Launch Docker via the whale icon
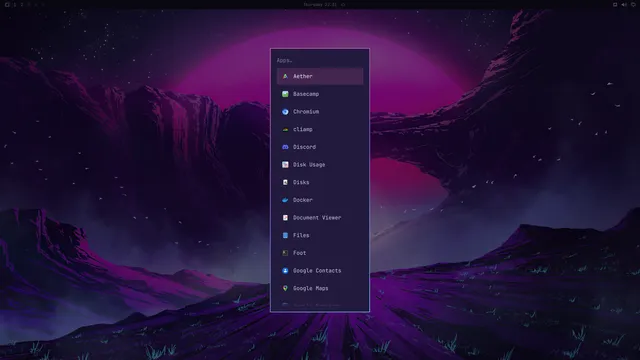 [x=285, y=200]
